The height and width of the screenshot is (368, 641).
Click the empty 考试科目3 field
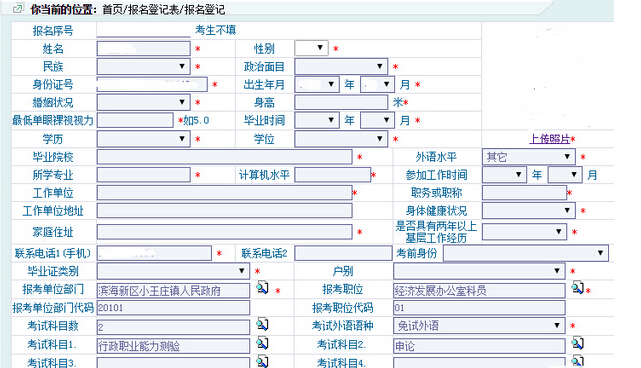pos(173,363)
